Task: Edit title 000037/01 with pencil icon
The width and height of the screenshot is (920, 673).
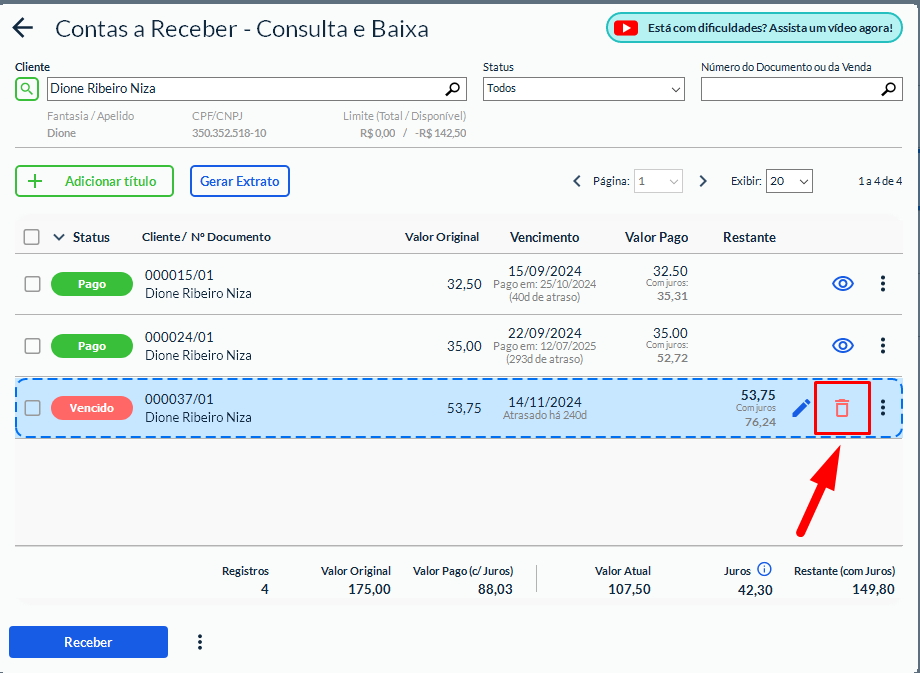Action: 801,408
